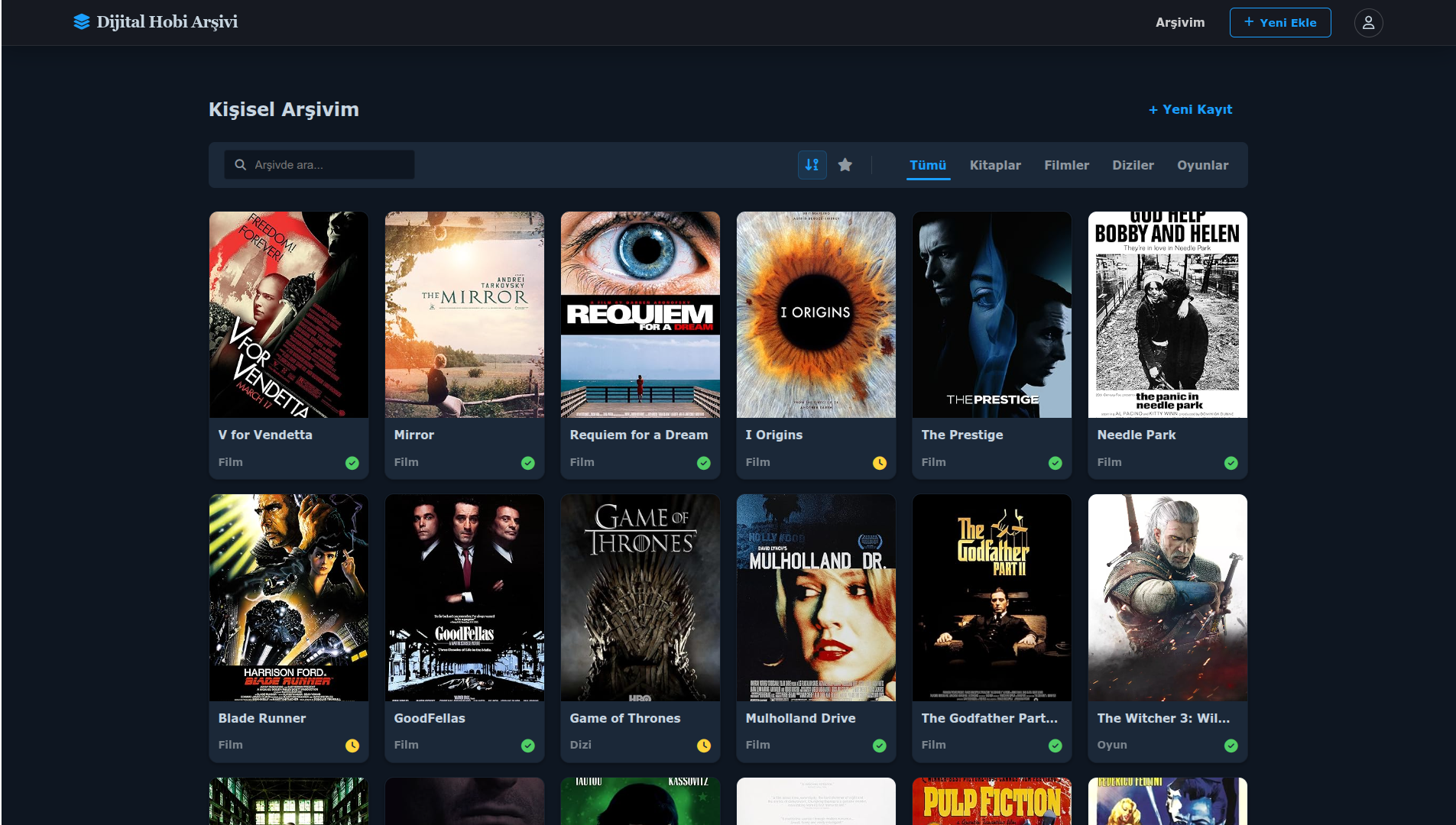
Task: Click the Dijital Hobi Arşivi logo
Action: click(156, 22)
